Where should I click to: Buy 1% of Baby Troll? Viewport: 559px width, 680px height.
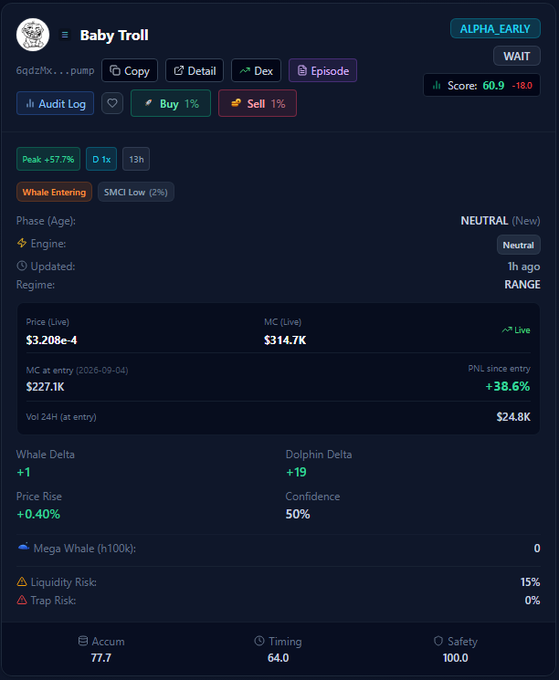(170, 103)
